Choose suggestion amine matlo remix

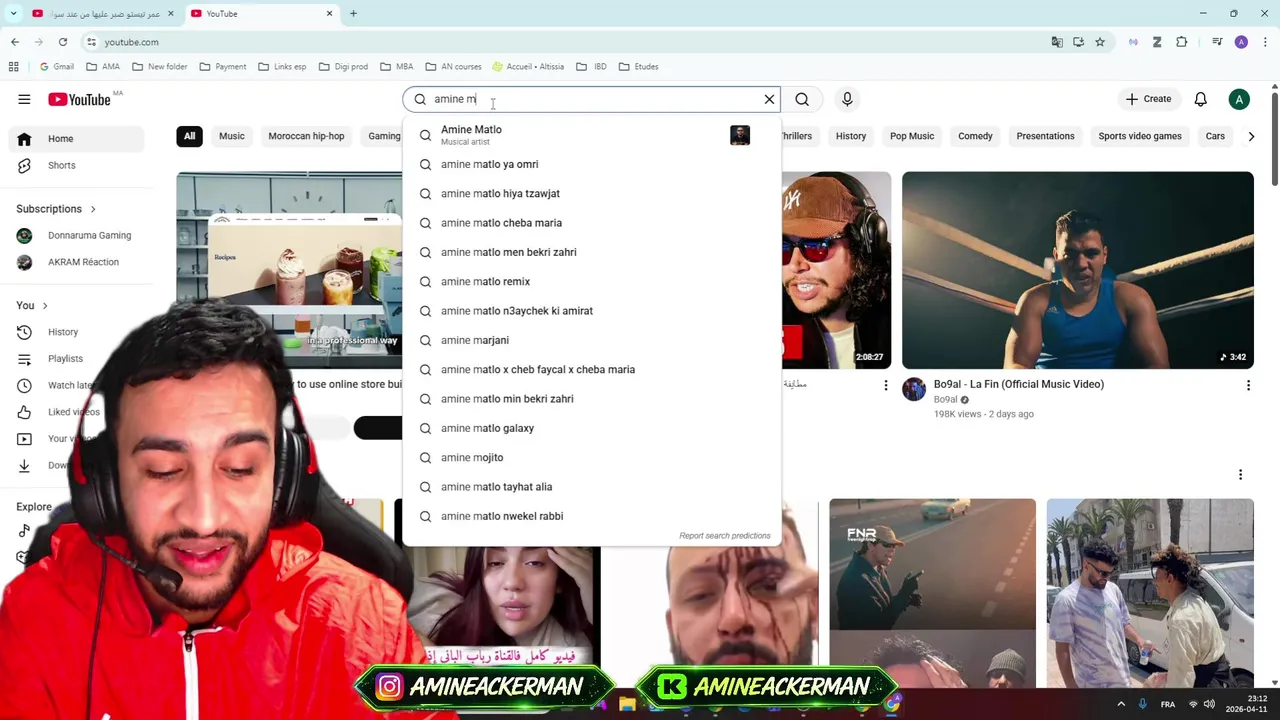(591, 282)
